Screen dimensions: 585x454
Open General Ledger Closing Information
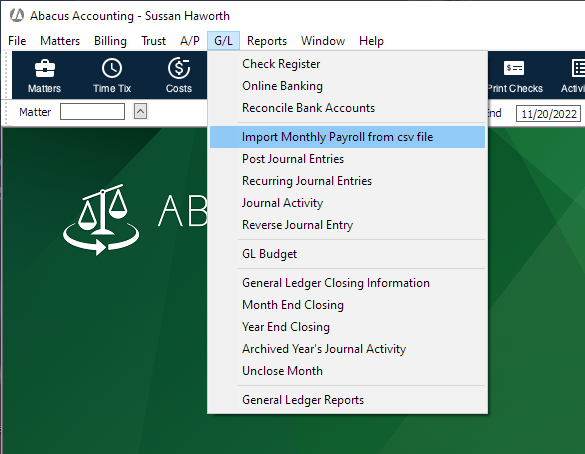pos(347,283)
